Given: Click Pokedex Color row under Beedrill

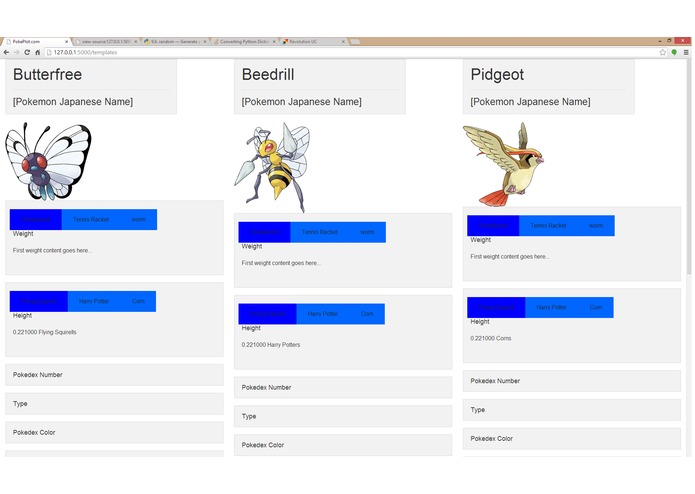Looking at the screenshot, I should 343,445.
